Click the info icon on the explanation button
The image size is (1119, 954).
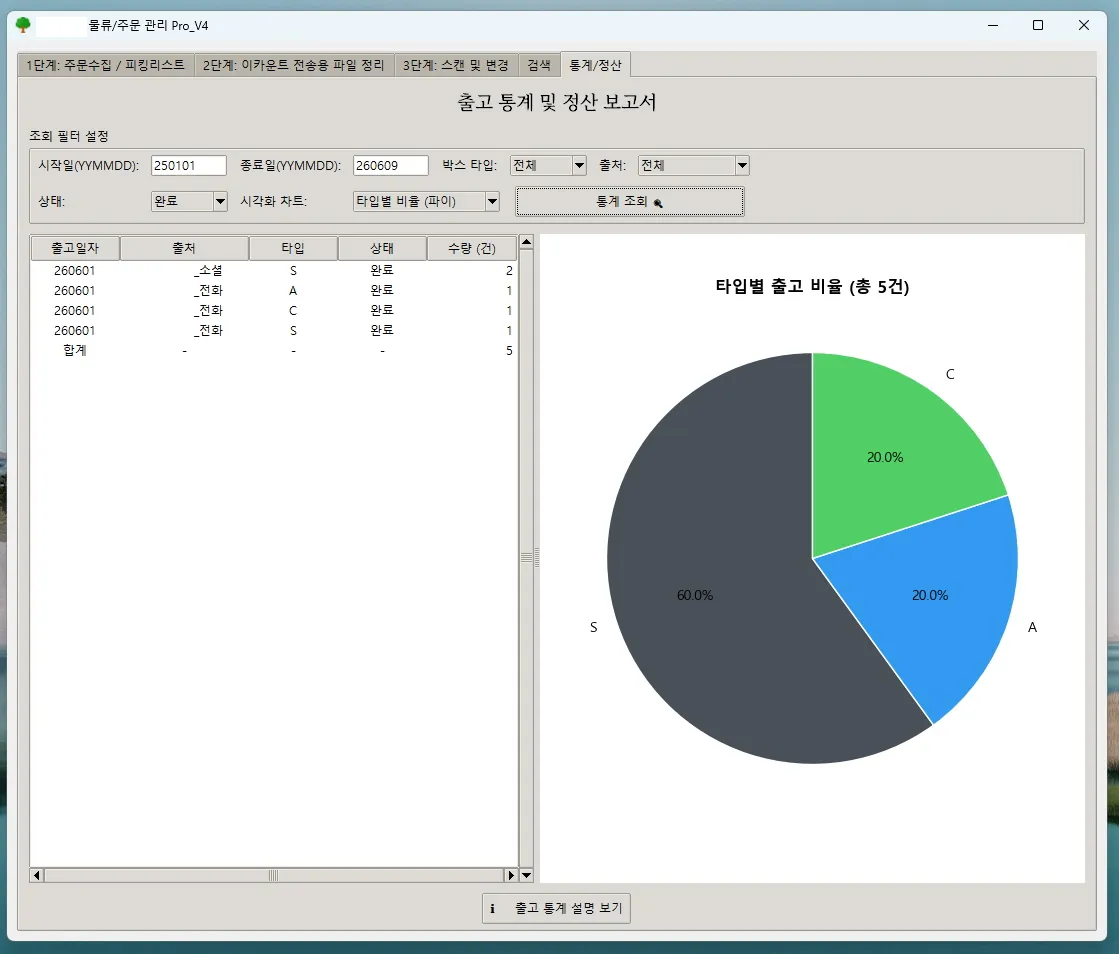[x=492, y=908]
